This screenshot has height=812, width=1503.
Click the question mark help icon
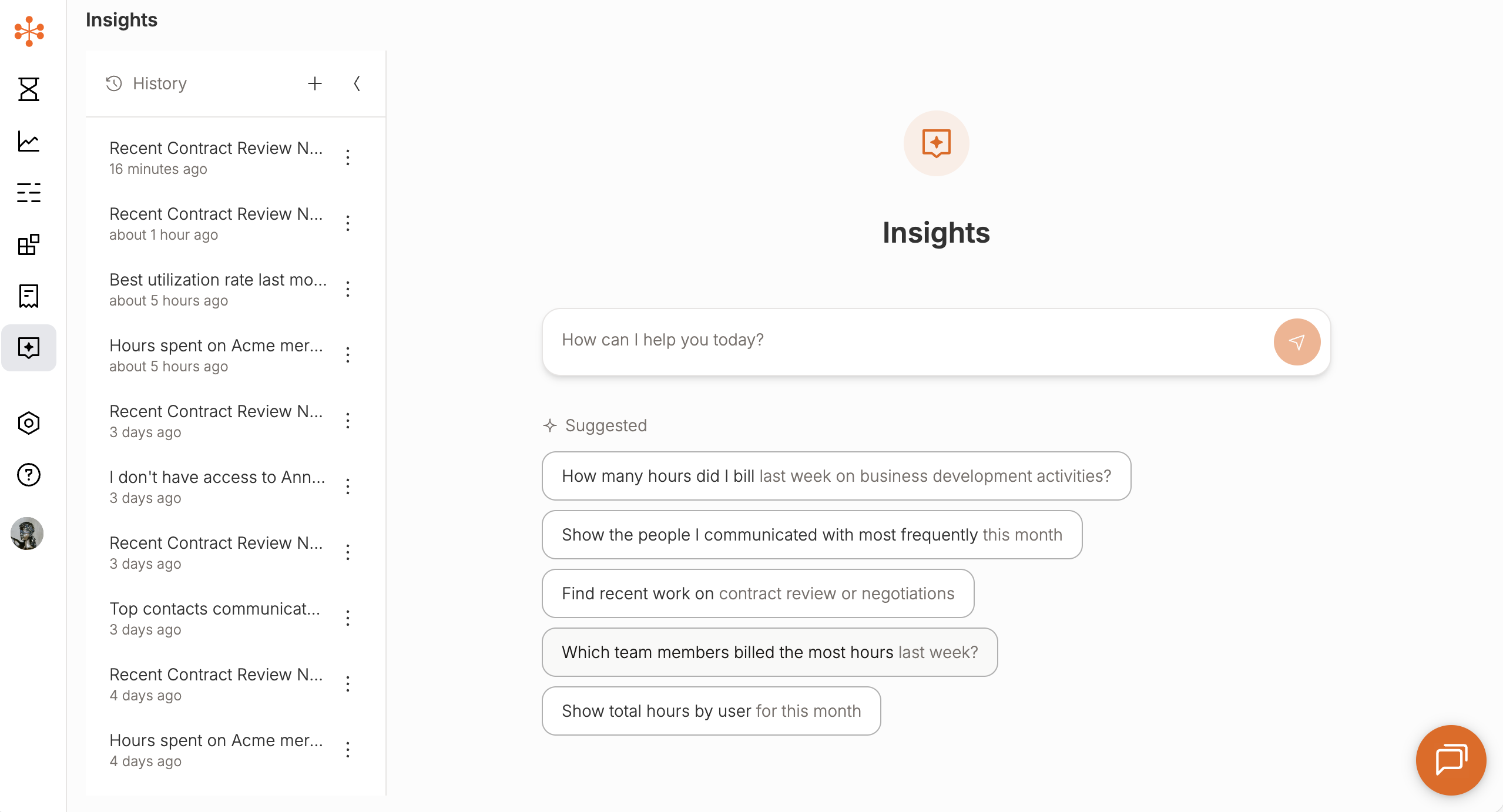(x=28, y=475)
